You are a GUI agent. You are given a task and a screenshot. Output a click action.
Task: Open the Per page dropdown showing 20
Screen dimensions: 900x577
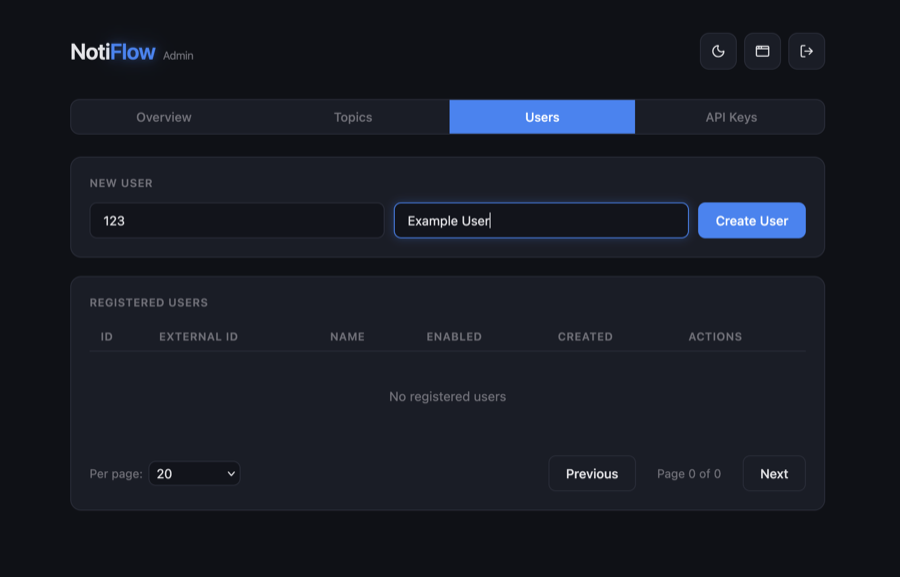click(x=195, y=474)
